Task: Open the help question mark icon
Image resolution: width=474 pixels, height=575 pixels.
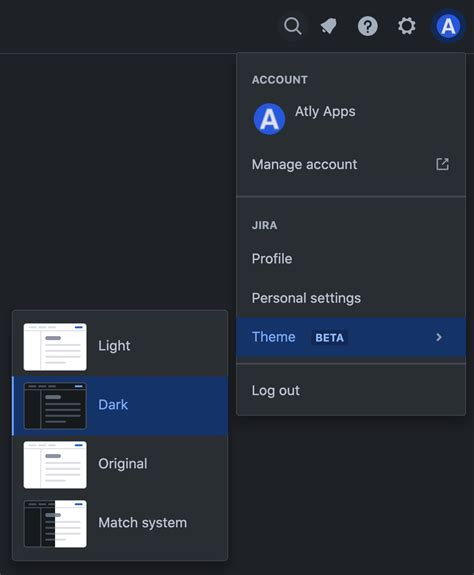Action: point(368,26)
